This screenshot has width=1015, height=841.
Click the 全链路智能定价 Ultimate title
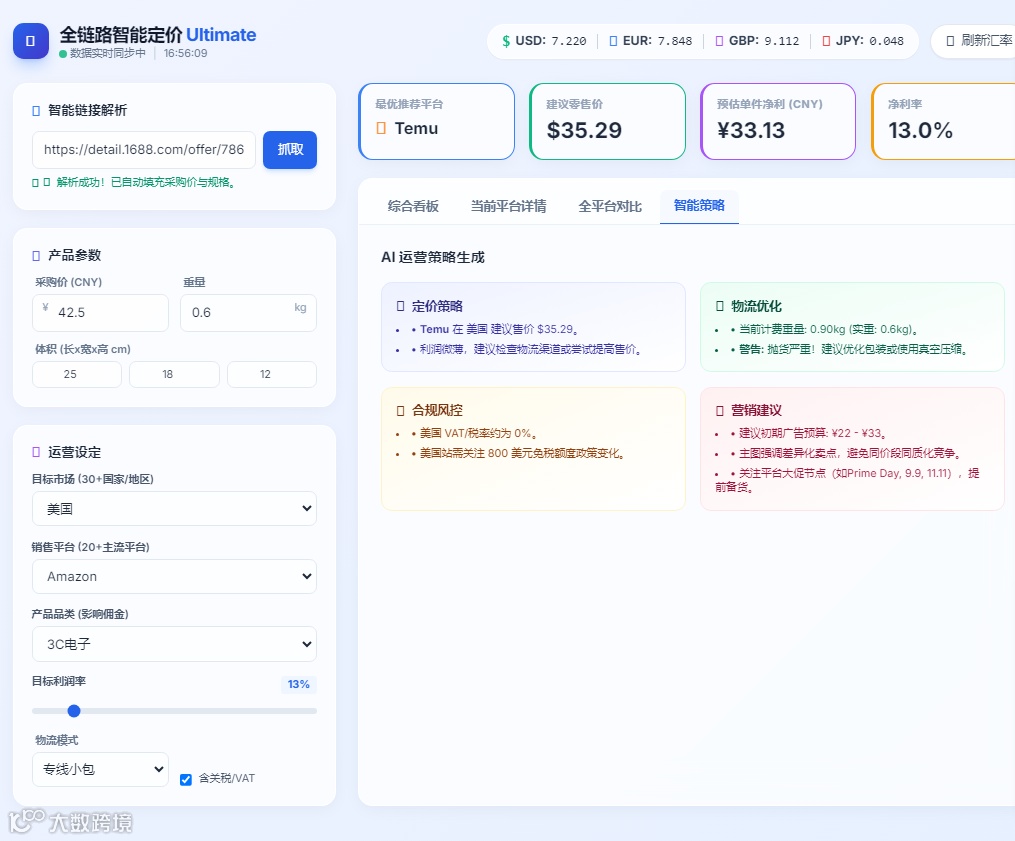coord(157,35)
